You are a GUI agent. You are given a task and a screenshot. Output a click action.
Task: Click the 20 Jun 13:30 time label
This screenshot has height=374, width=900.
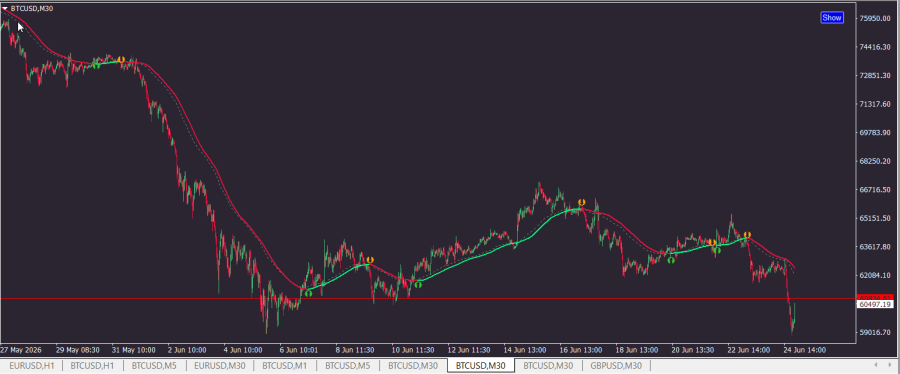click(692, 350)
